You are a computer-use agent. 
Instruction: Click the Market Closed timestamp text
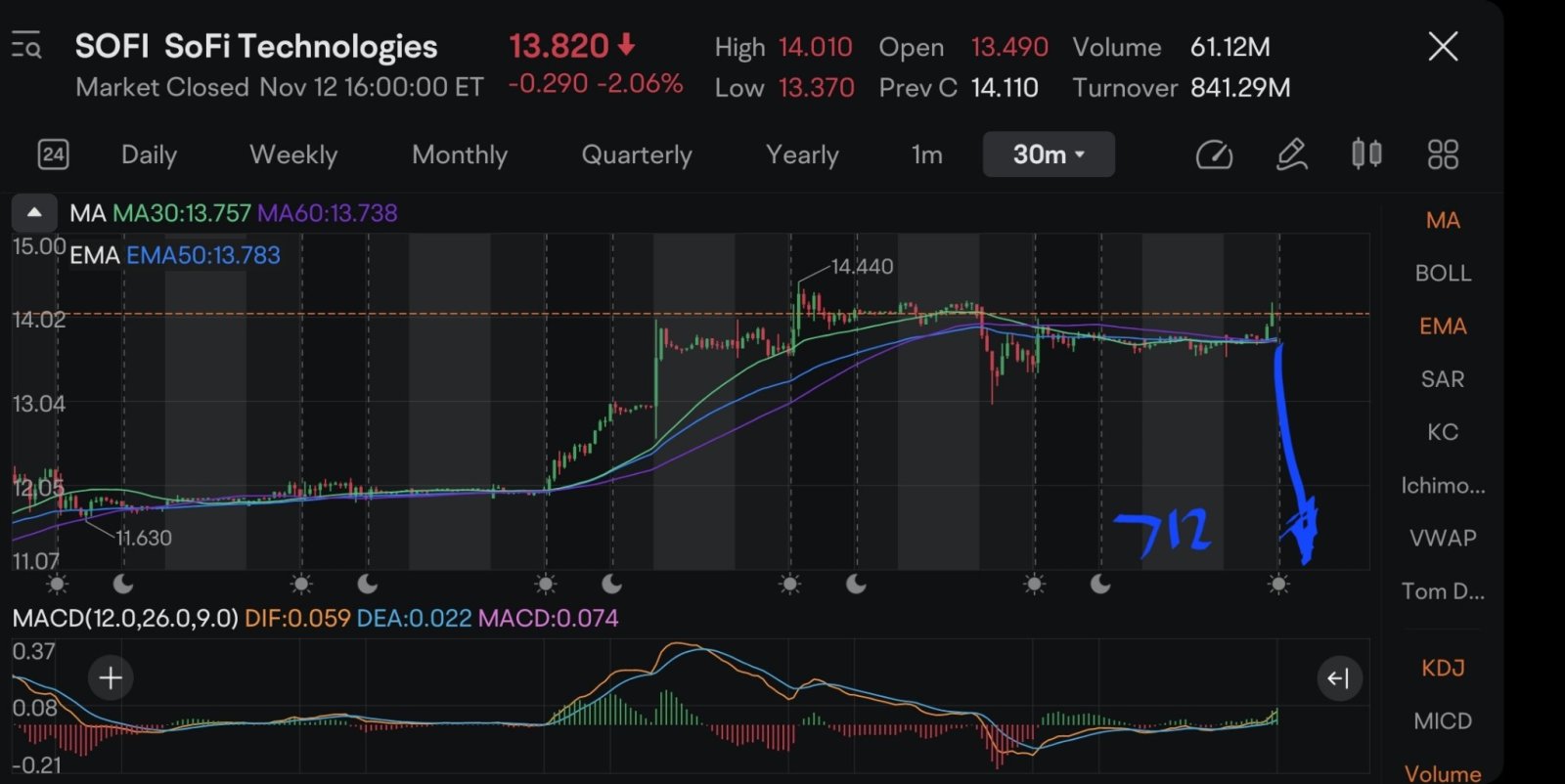click(280, 87)
